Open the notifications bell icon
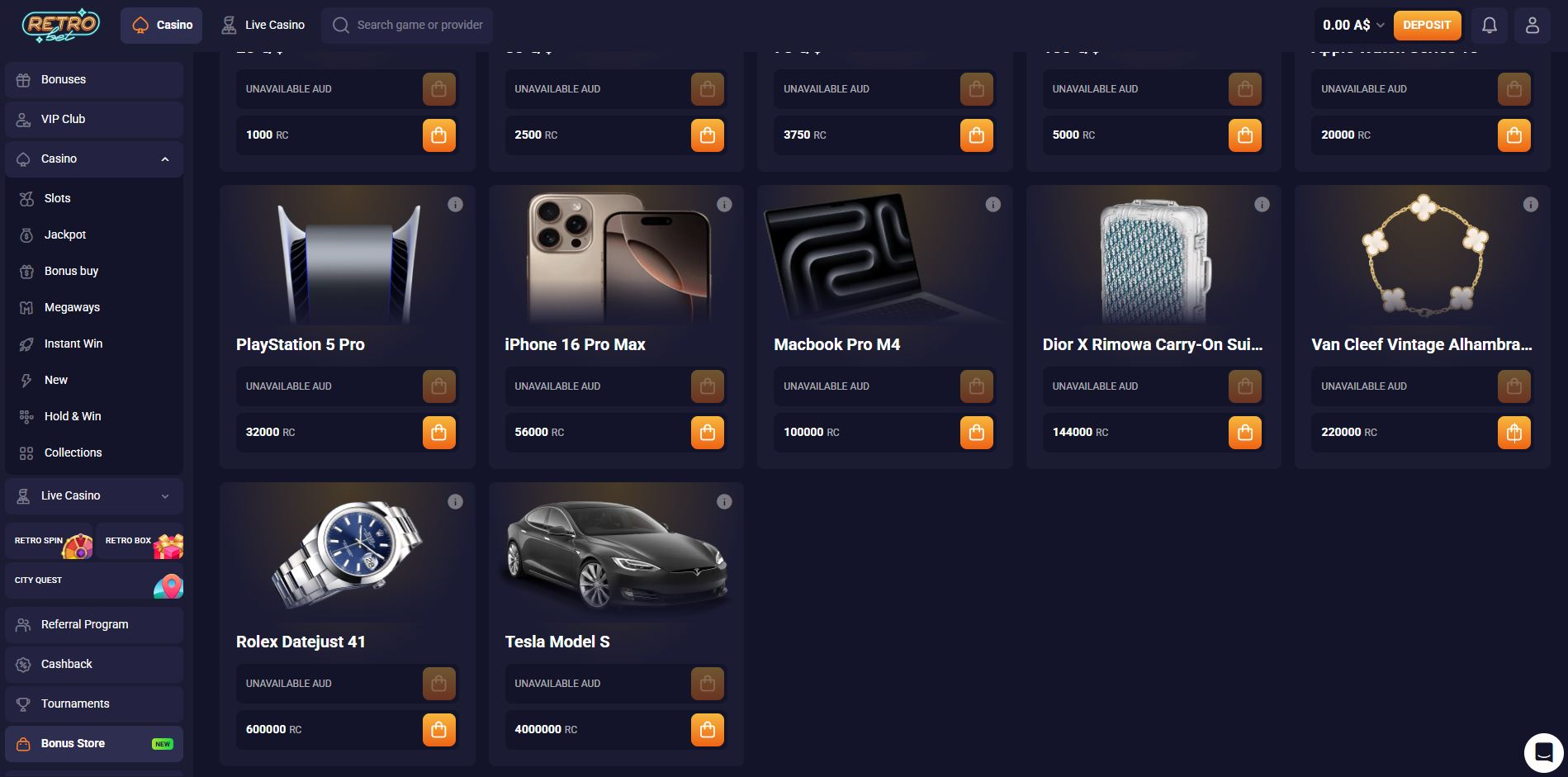 tap(1489, 26)
